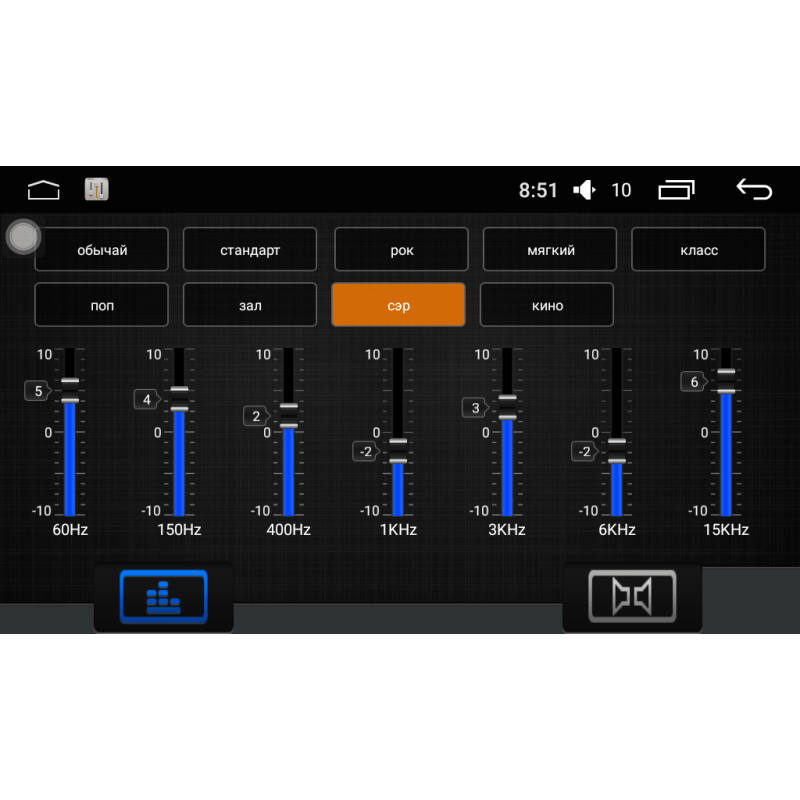
Task: Tap the home icon in status bar
Action: click(x=43, y=190)
